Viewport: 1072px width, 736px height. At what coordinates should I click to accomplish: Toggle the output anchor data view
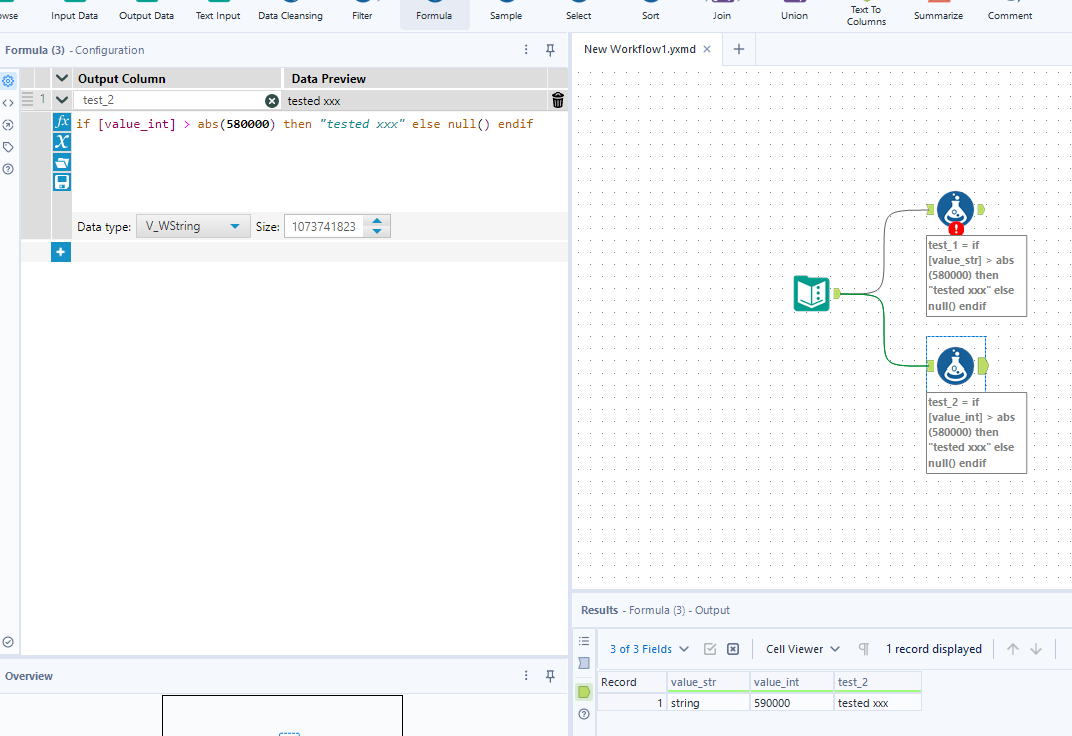584,692
